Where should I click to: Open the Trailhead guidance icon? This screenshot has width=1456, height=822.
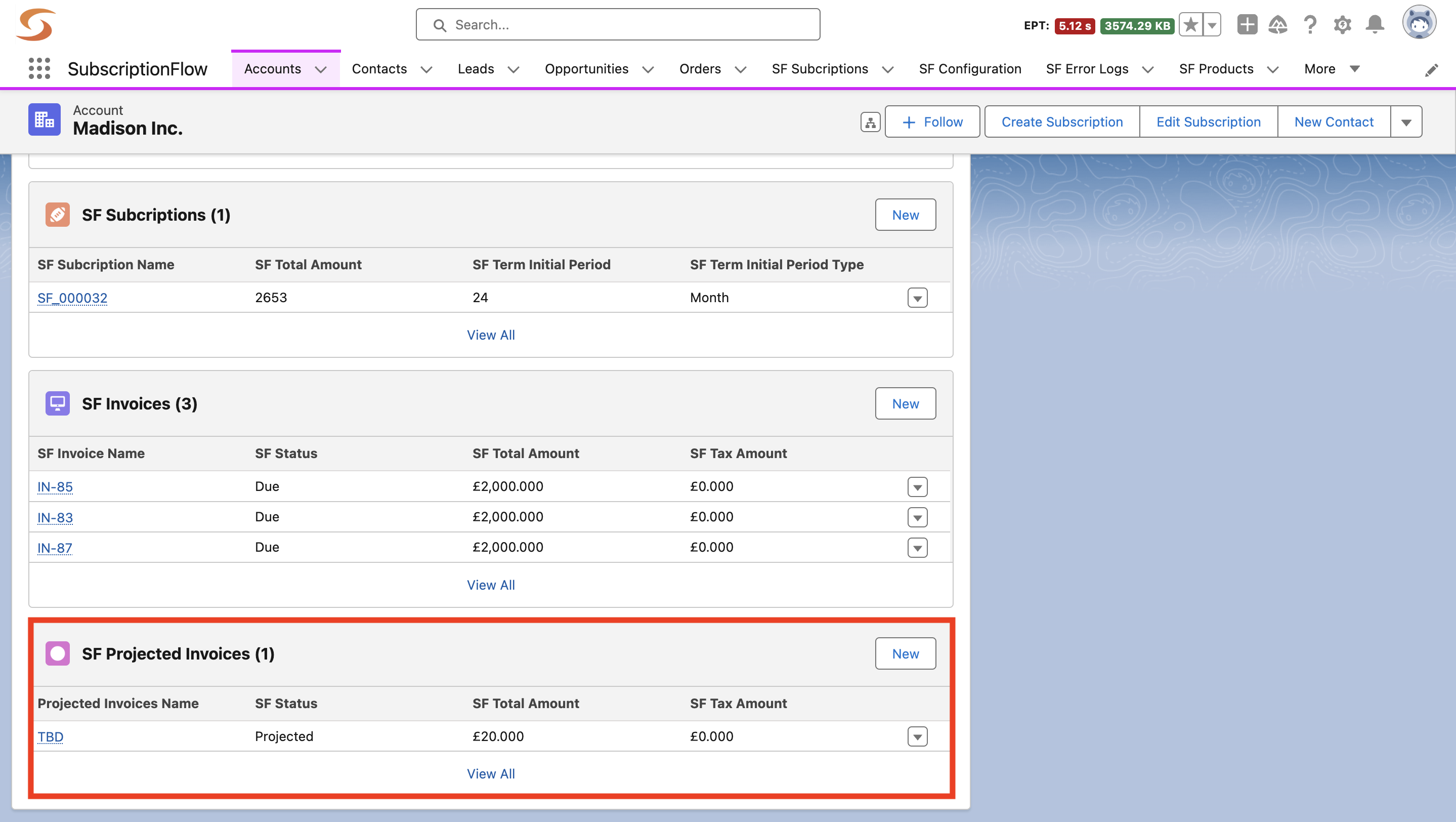1278,25
